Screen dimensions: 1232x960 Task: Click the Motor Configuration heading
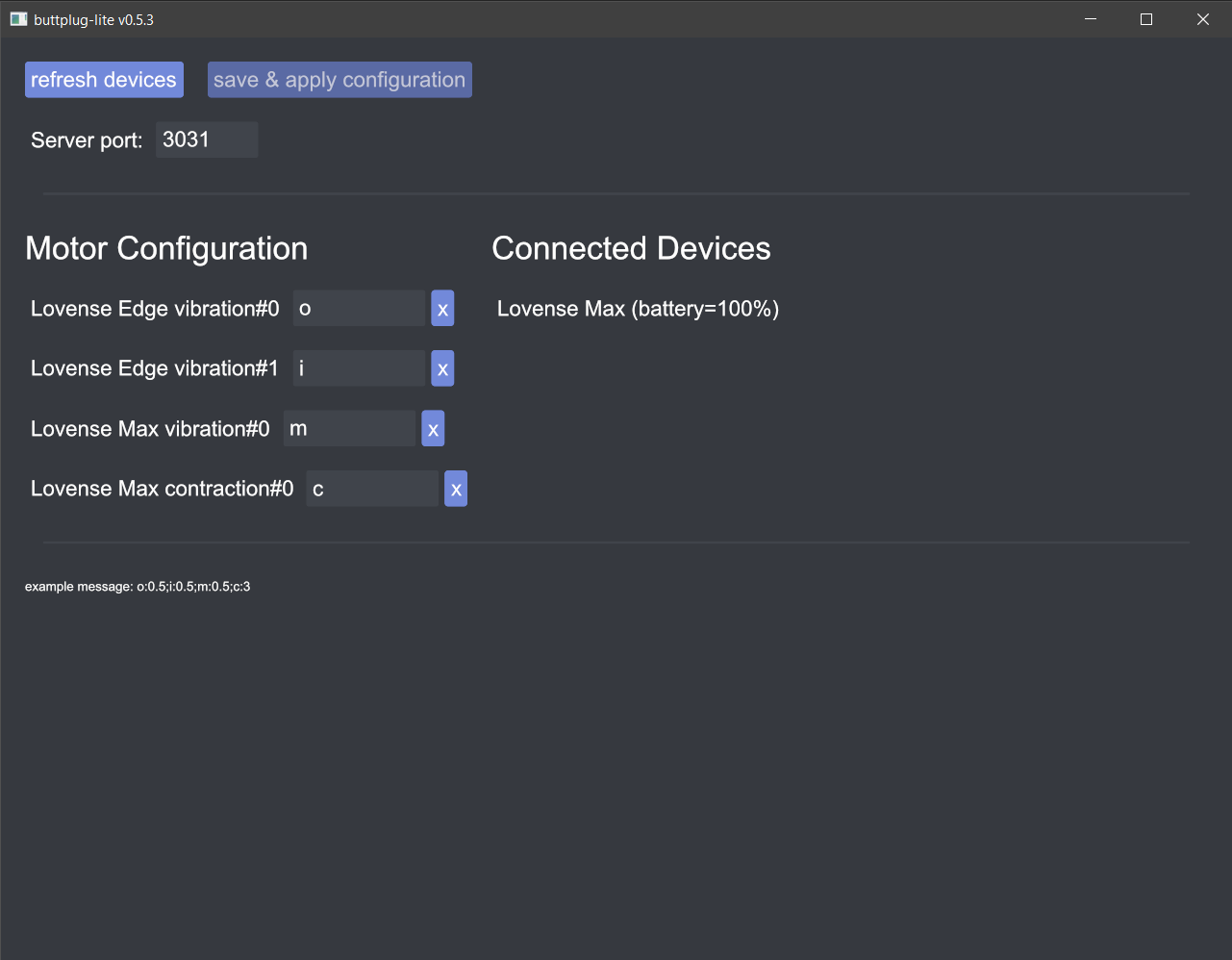point(166,248)
